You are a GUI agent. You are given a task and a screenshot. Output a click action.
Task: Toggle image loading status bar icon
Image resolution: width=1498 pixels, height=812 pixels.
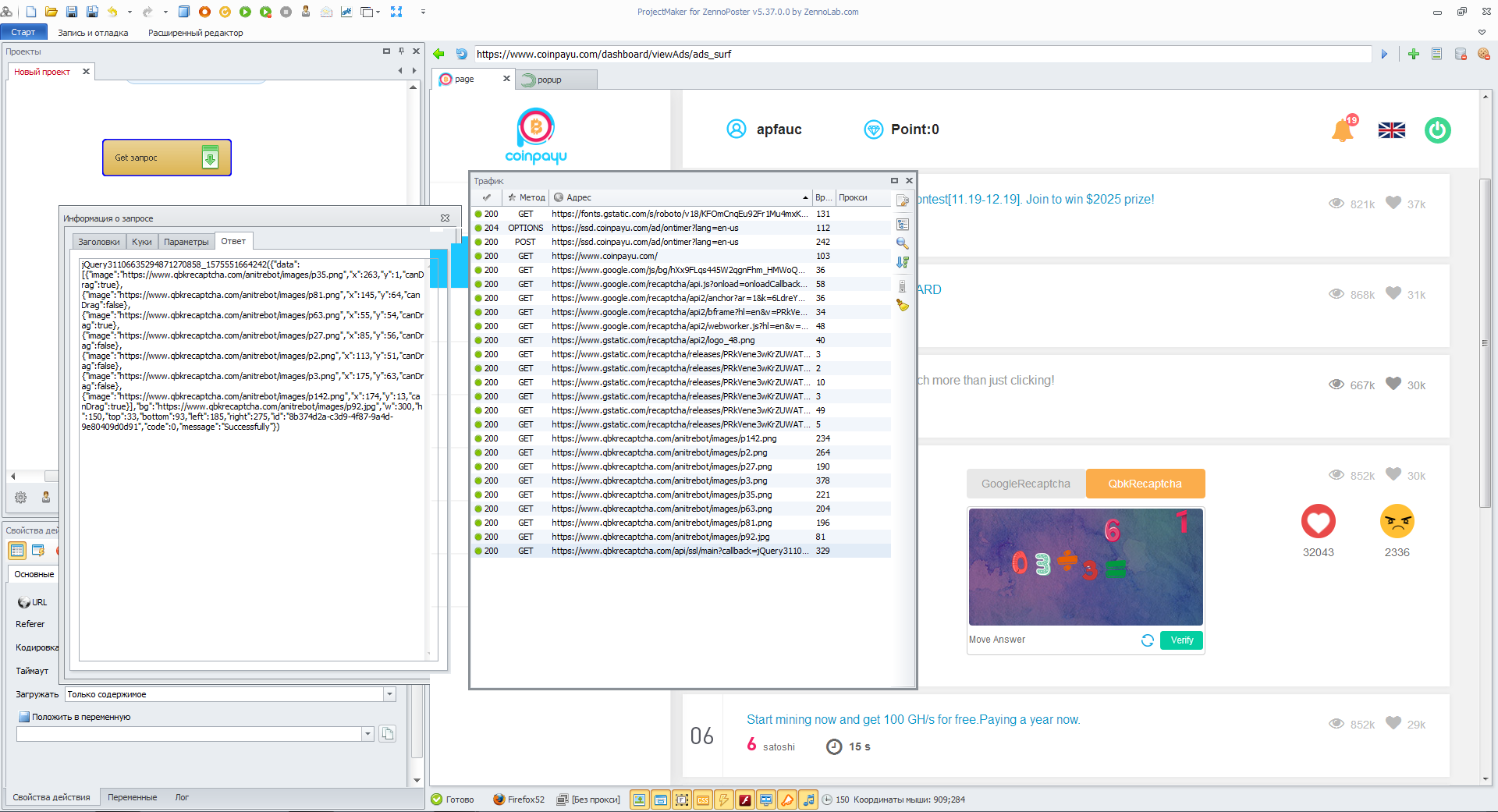(x=640, y=800)
